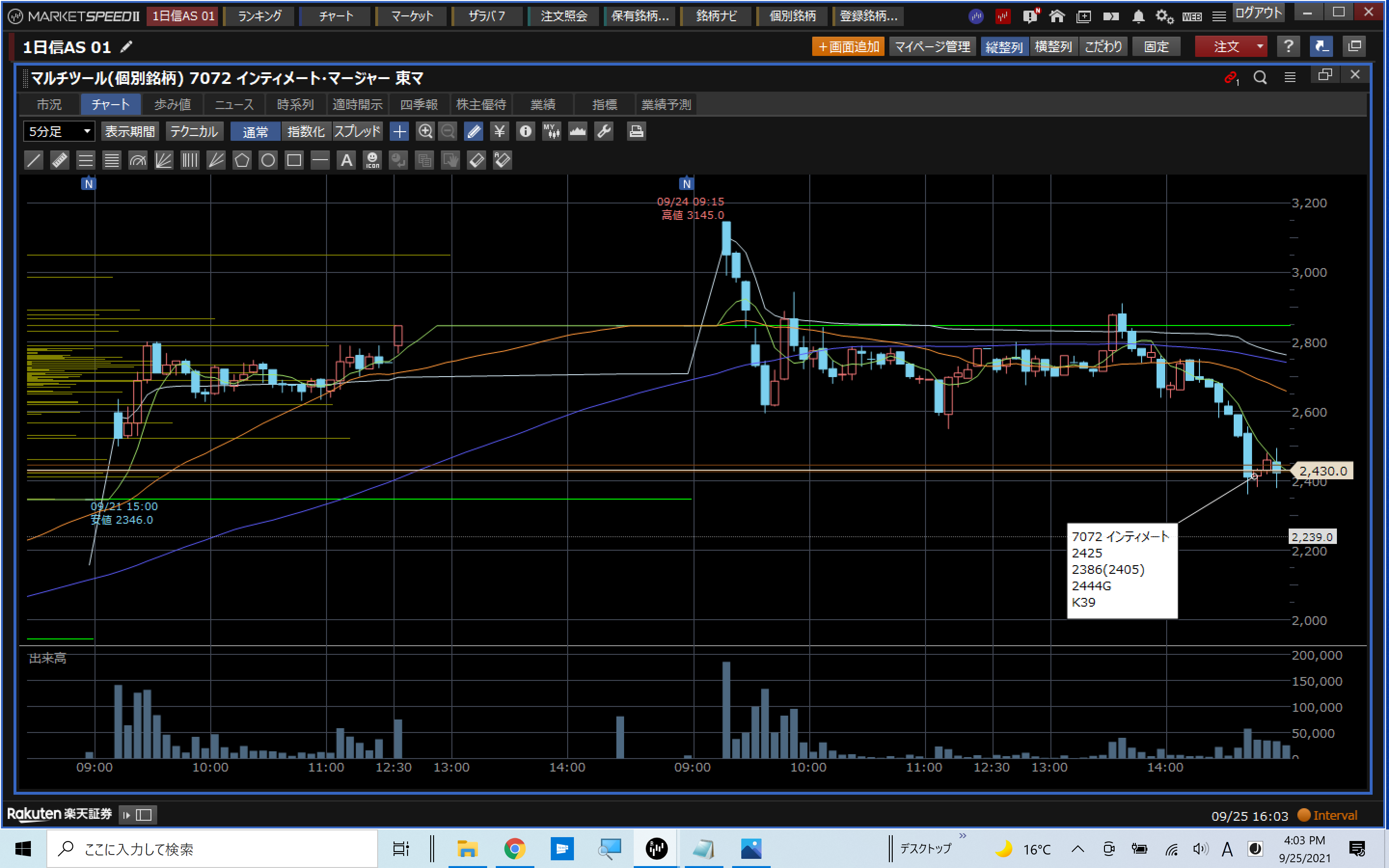Image resolution: width=1389 pixels, height=868 pixels.
Task: Open chart settings wrench icon
Action: tap(604, 132)
